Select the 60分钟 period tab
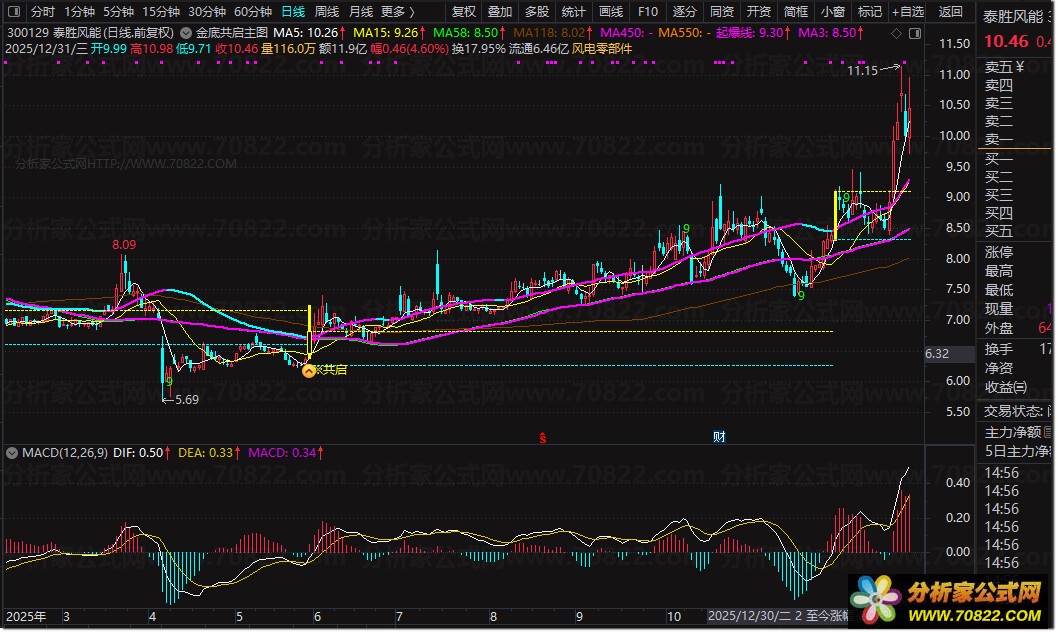This screenshot has height=632, width=1058. point(252,12)
